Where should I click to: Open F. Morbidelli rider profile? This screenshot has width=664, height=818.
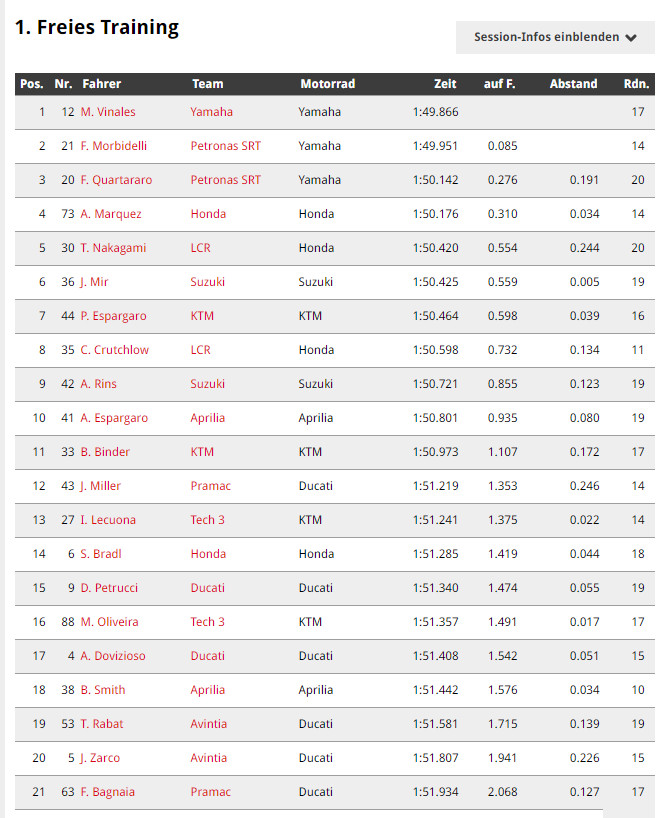point(113,146)
